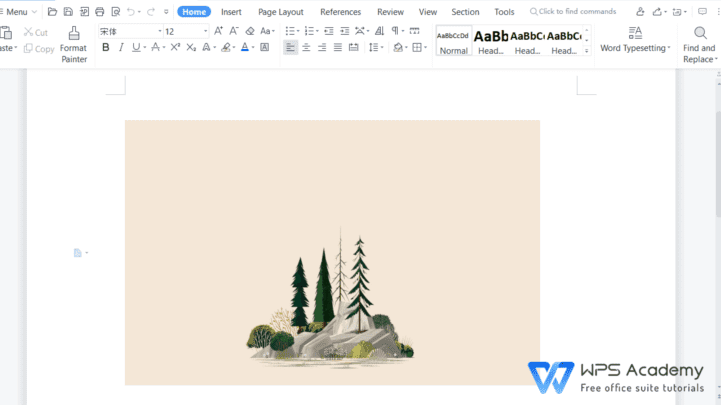Open the font name dropdown
Screen dimensions: 722x407
point(160,31)
